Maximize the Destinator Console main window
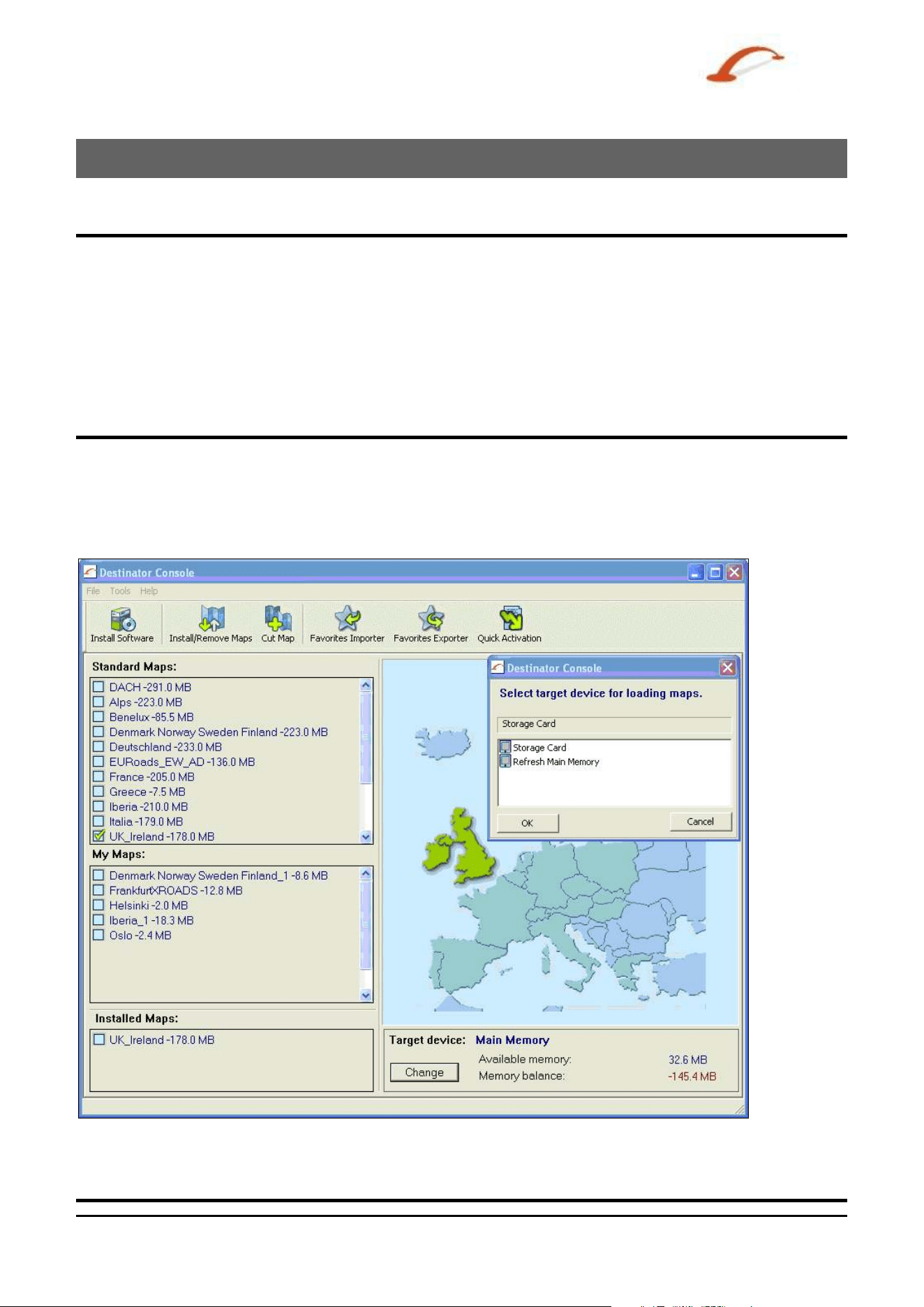The image size is (924, 1307). 715,573
